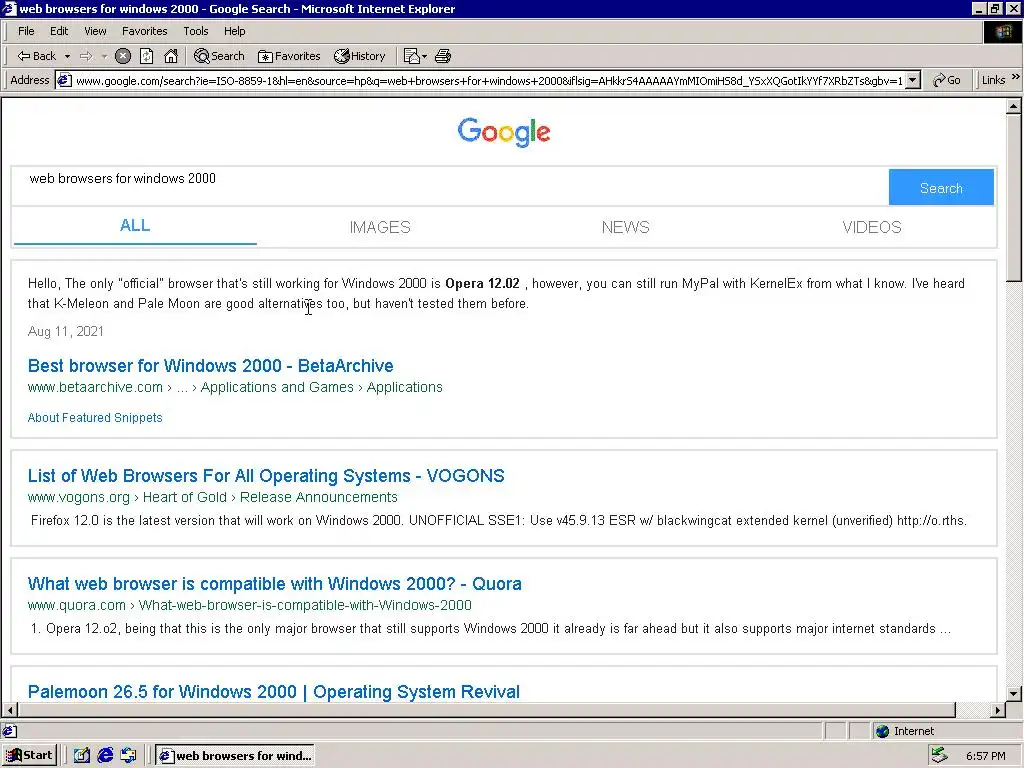The height and width of the screenshot is (768, 1024).
Task: Click the Mail toolbar icon
Action: tap(415, 56)
